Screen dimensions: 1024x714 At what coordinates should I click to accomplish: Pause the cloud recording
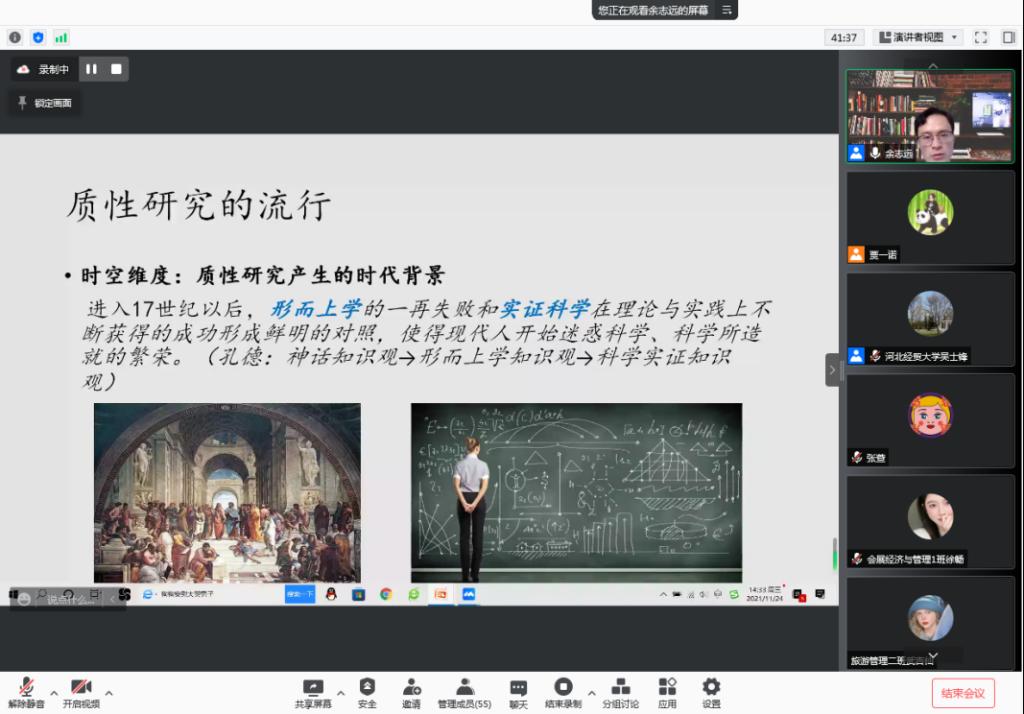point(92,69)
